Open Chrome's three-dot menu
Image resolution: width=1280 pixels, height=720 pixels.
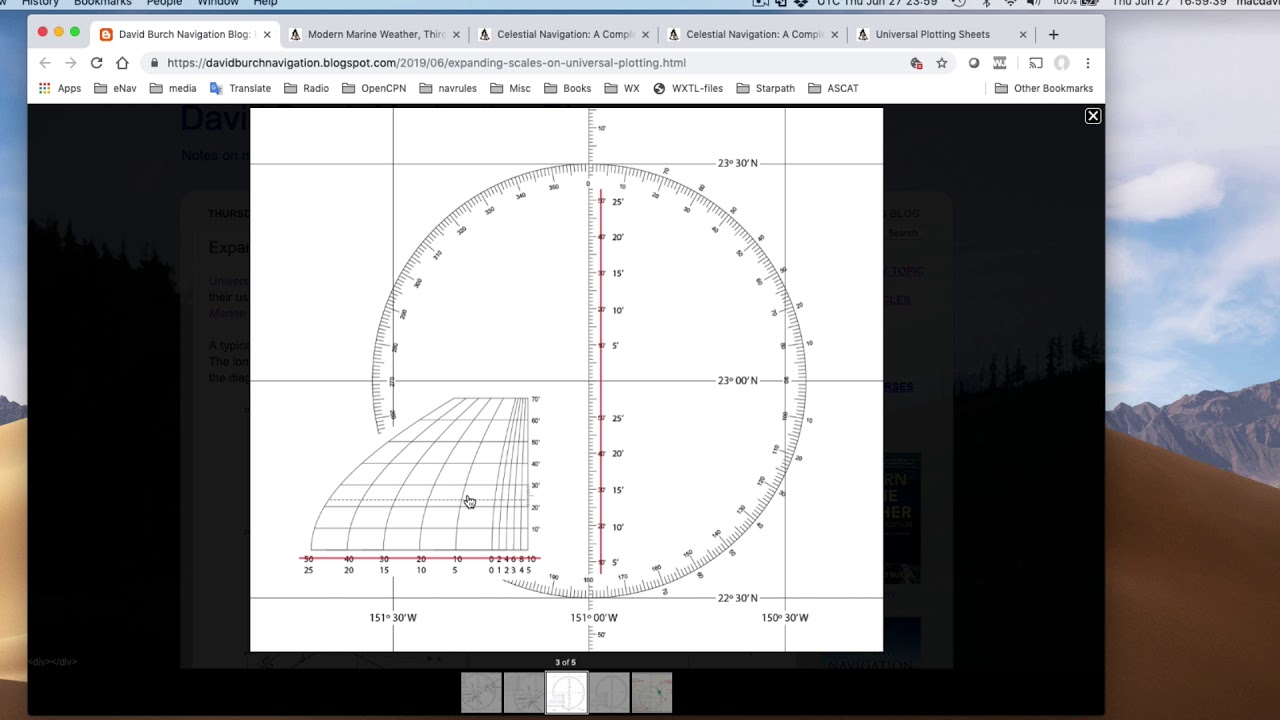pyautogui.click(x=1088, y=63)
